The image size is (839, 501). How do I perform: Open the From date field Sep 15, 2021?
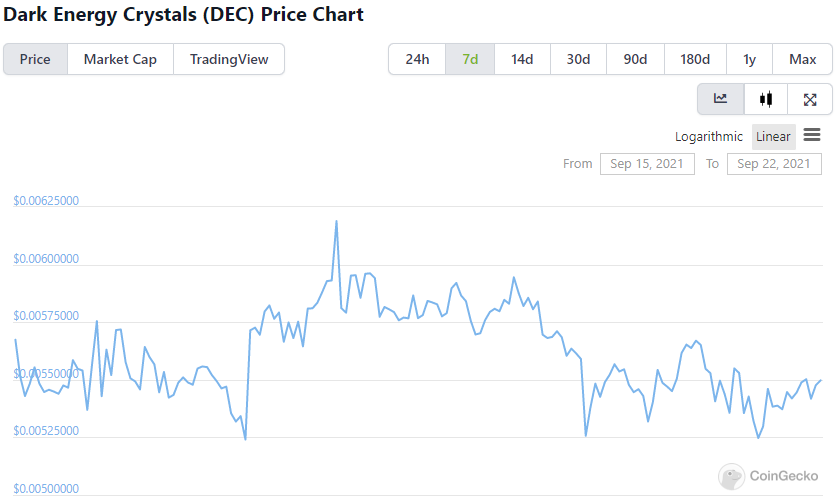coord(647,164)
